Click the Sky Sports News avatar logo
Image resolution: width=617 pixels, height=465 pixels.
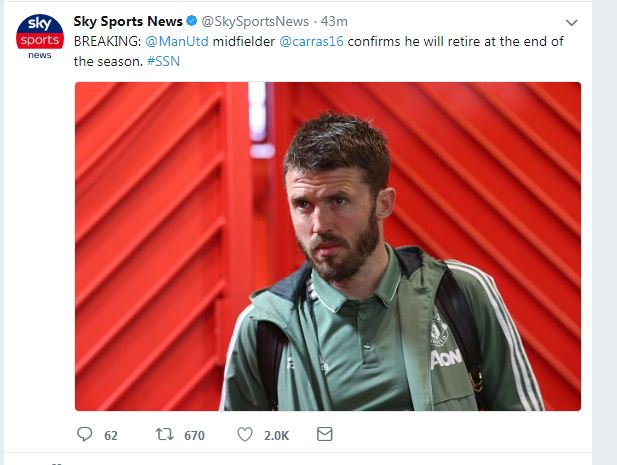40,36
